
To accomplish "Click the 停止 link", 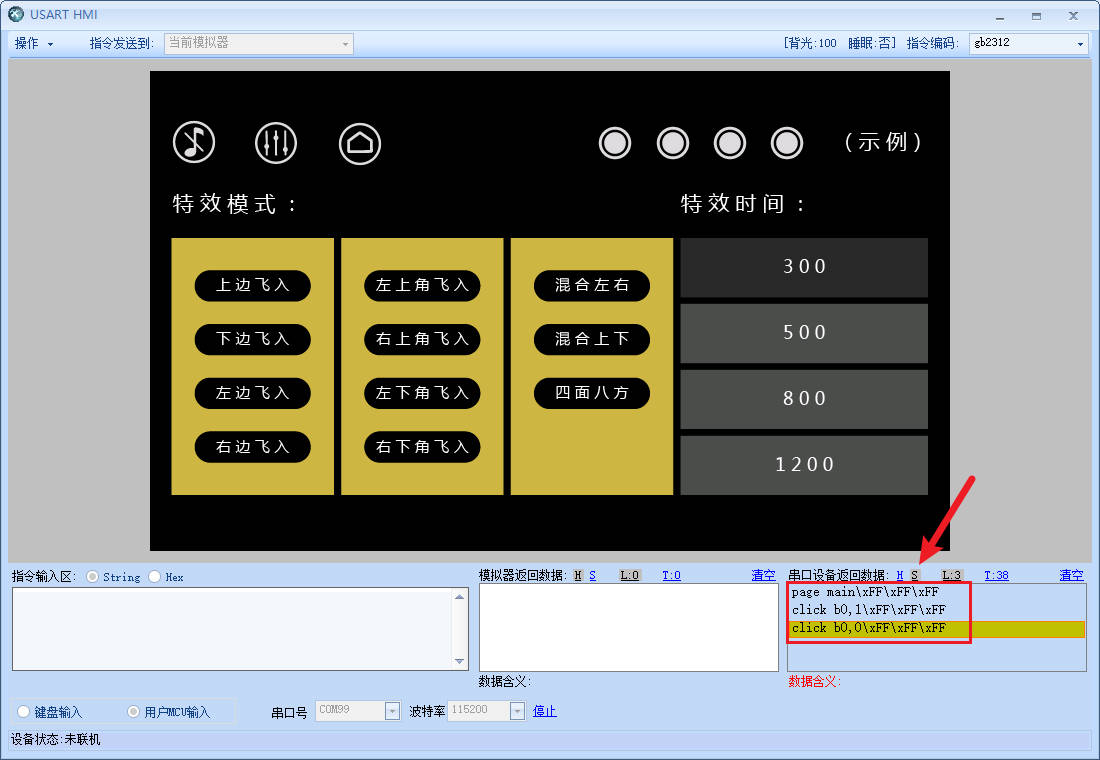I will [x=544, y=711].
